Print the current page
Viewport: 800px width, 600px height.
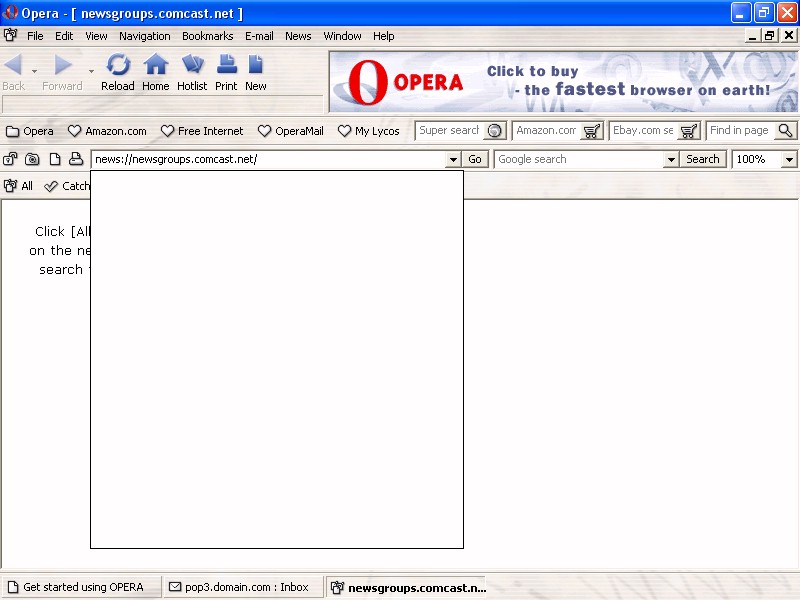pos(226,72)
